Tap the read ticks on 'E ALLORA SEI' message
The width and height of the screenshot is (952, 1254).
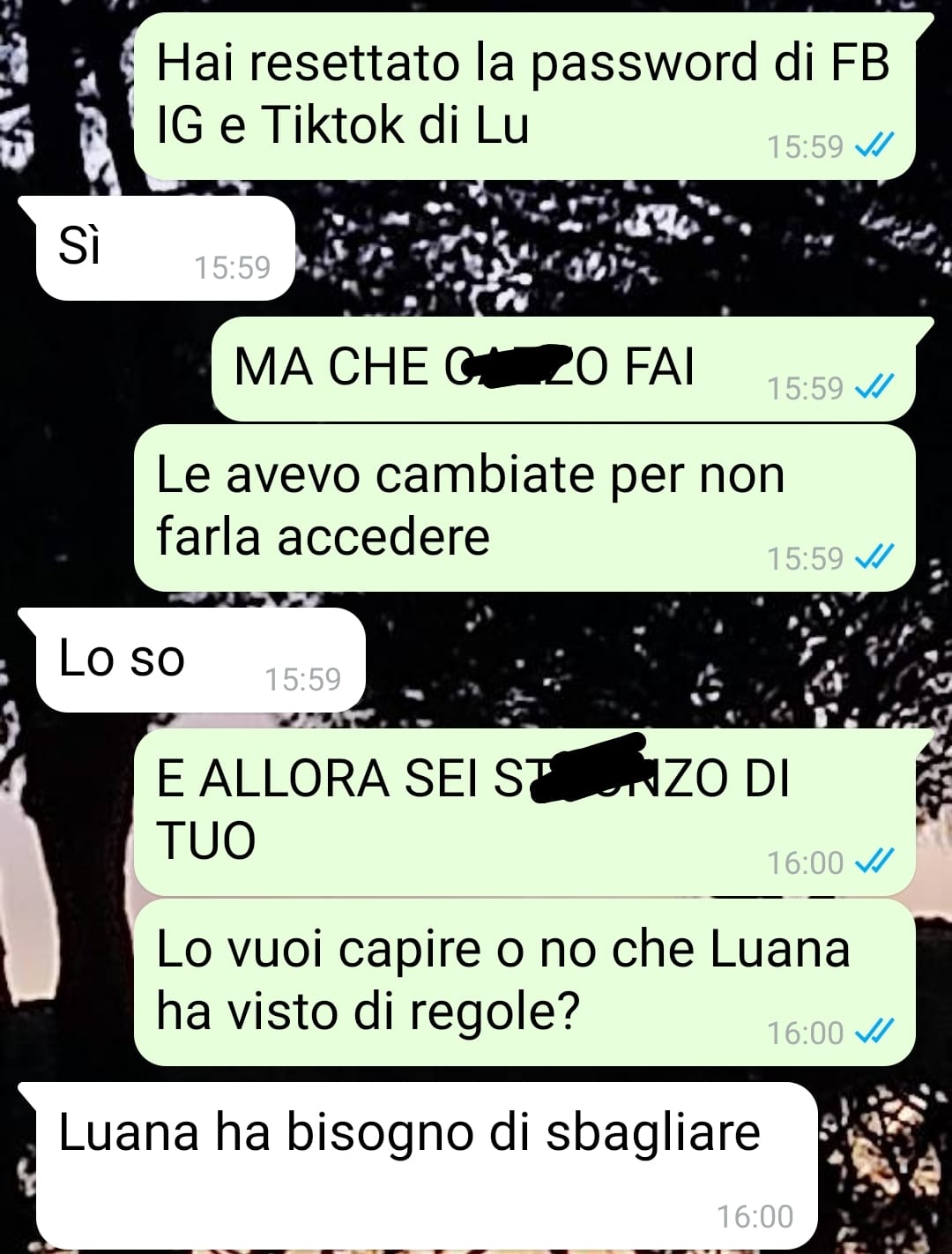click(875, 861)
